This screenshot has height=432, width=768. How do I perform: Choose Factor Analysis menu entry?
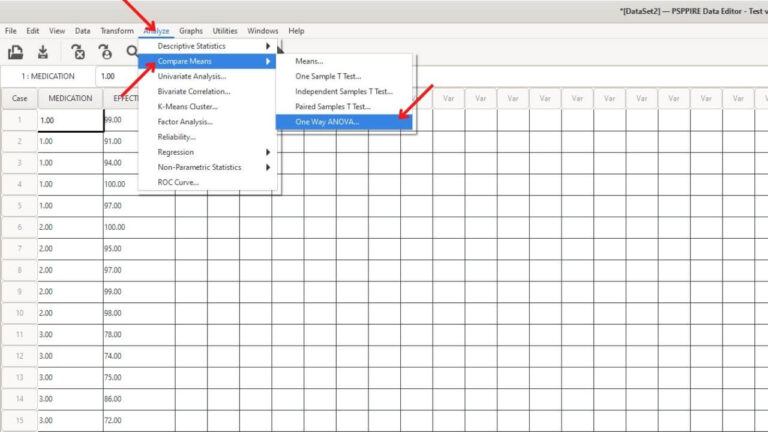tap(207, 122)
